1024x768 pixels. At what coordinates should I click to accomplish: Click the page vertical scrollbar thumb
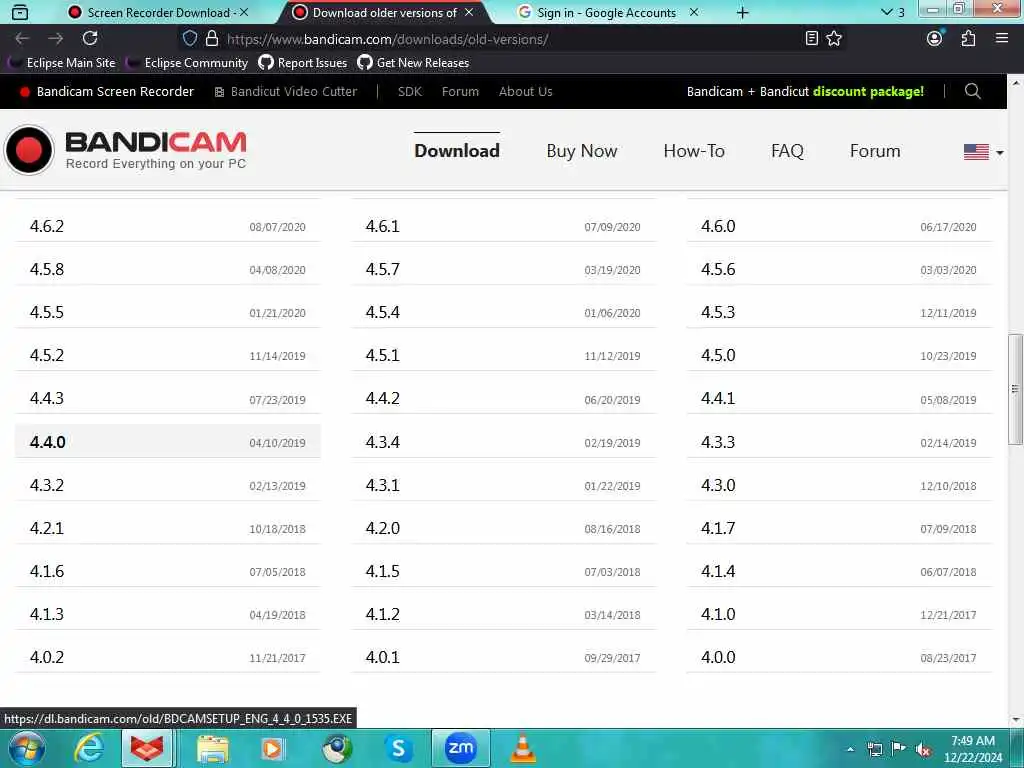[1016, 389]
